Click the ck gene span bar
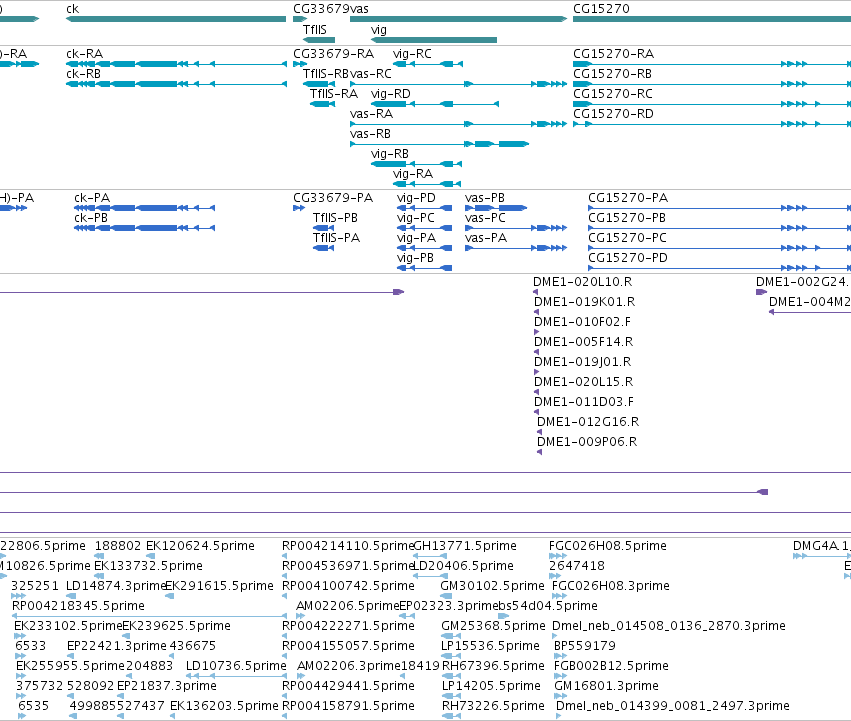Screen dimensions: 851x721 point(176,19)
